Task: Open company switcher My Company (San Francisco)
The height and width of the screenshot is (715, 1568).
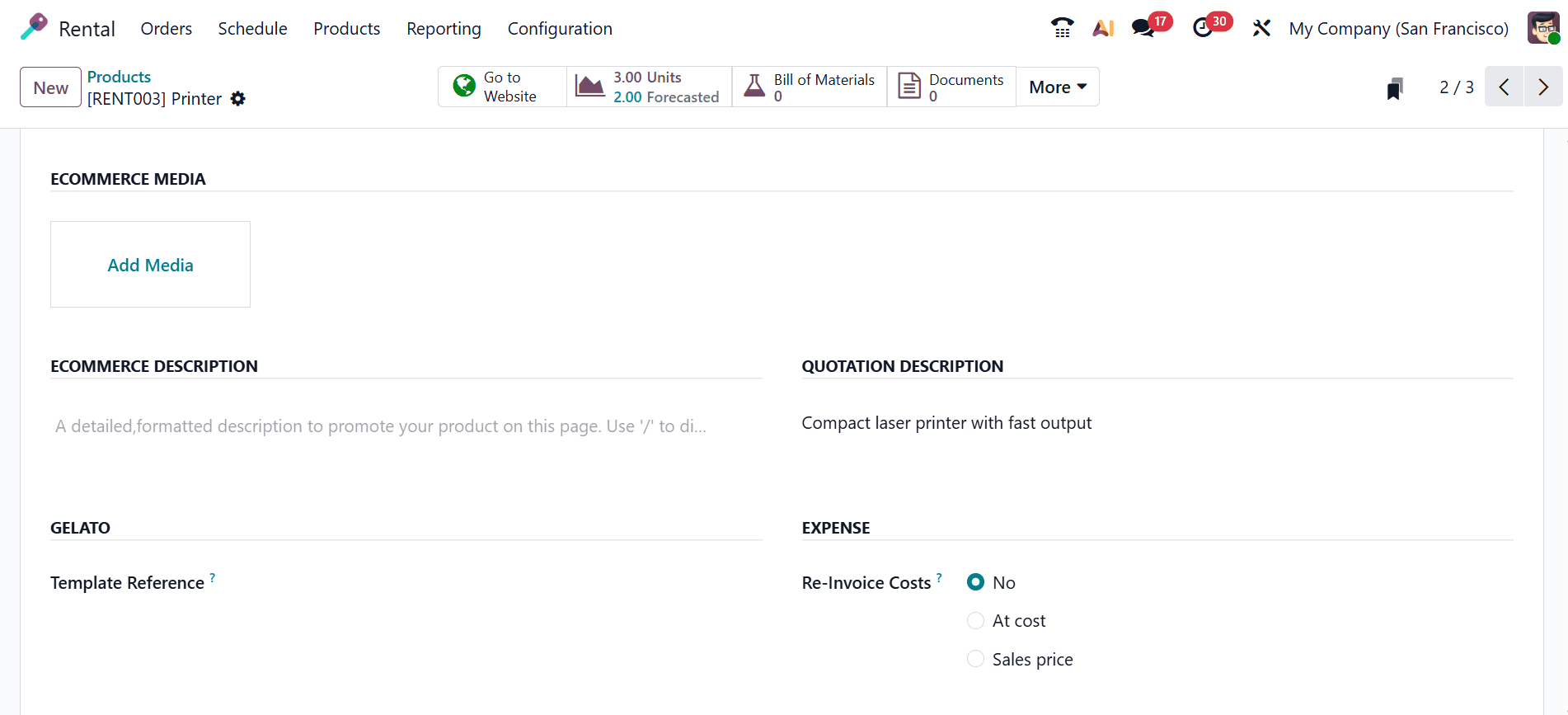Action: 1398,29
